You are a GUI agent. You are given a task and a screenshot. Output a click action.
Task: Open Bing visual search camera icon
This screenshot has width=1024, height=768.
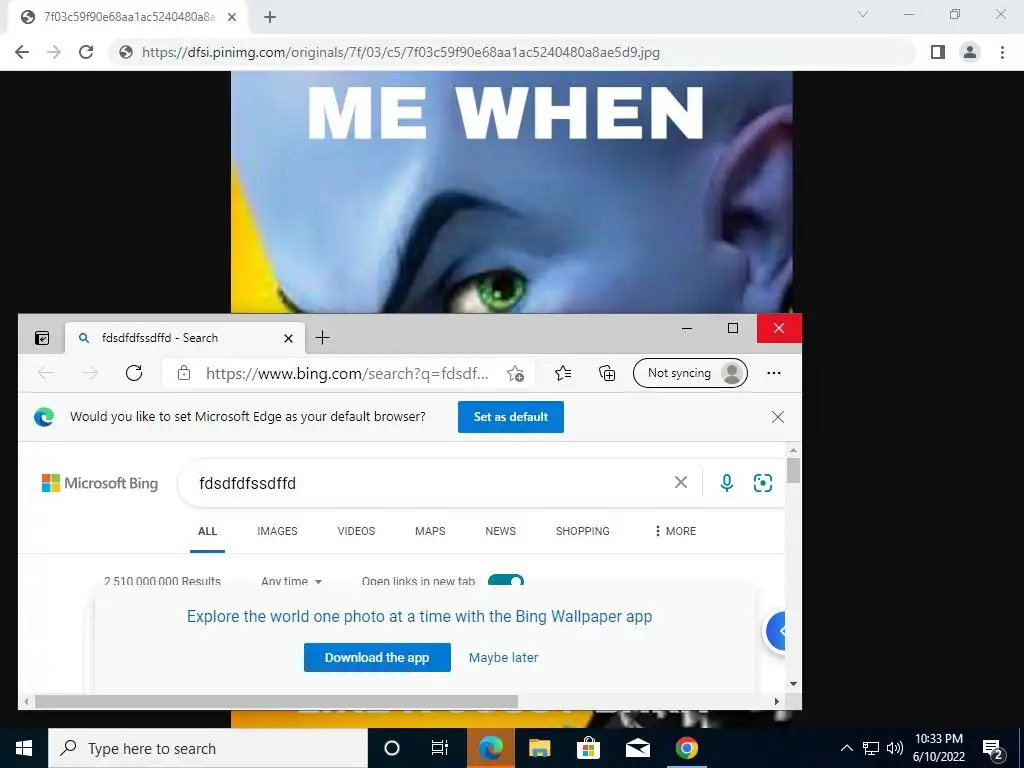click(762, 483)
